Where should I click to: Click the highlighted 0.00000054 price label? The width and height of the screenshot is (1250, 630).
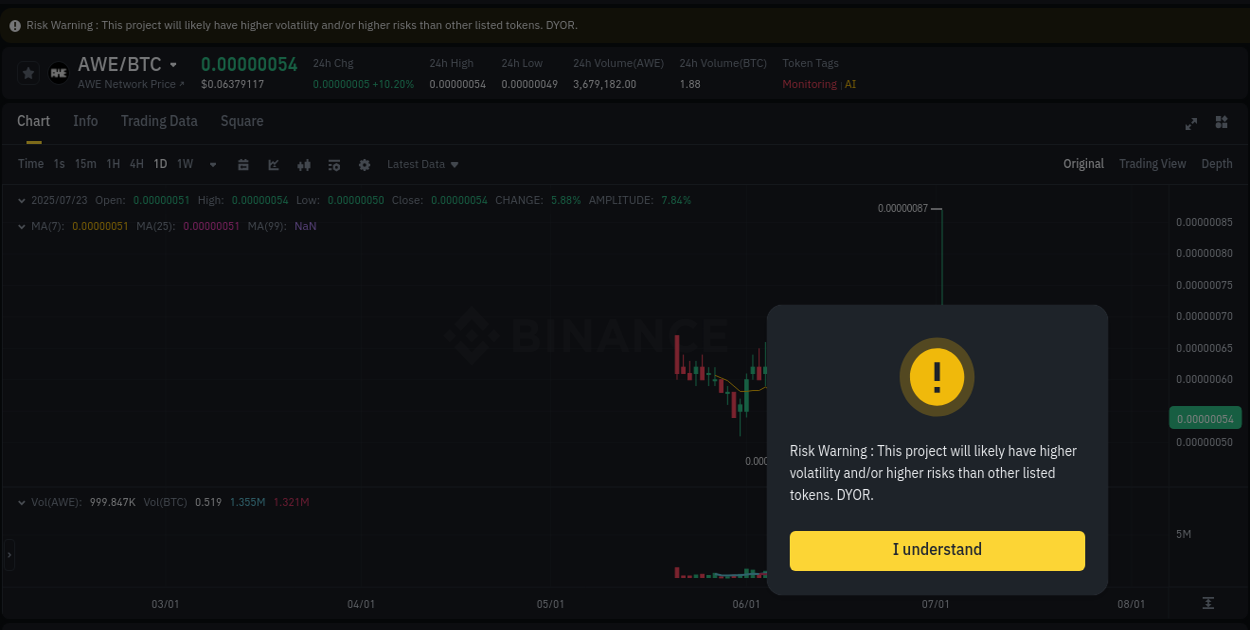[x=1205, y=417]
